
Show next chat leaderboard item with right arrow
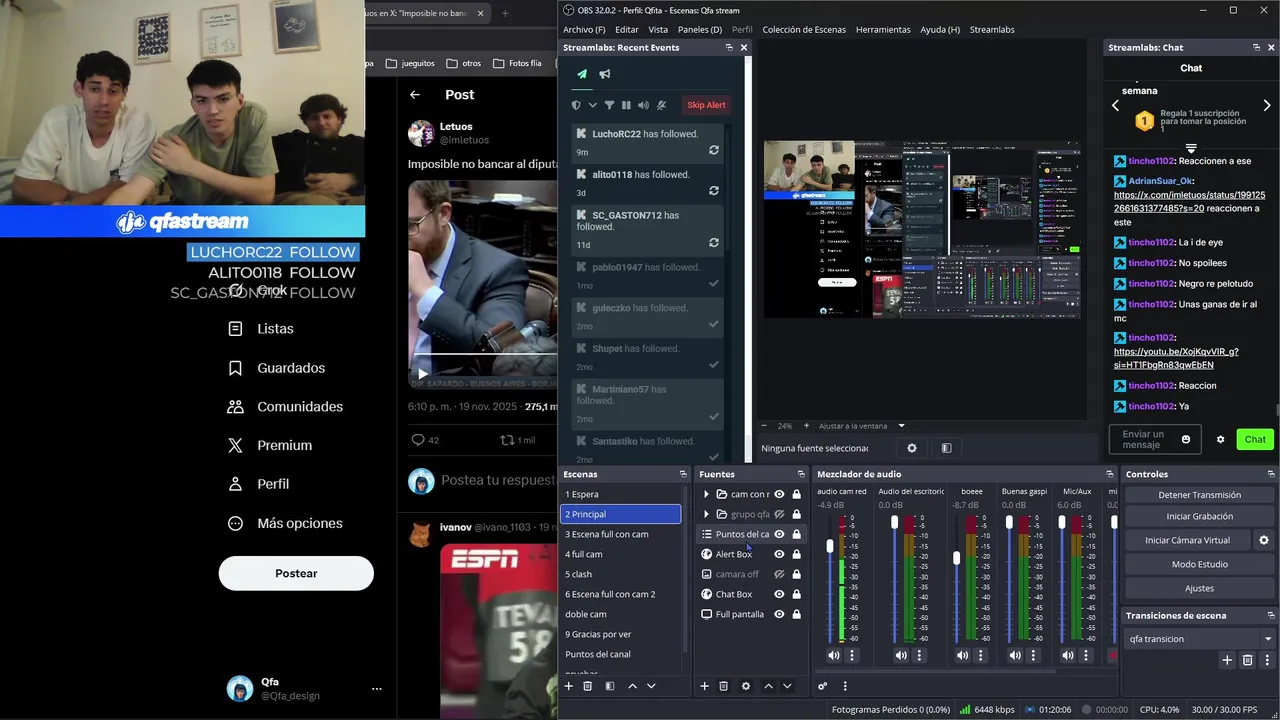click(x=1267, y=105)
